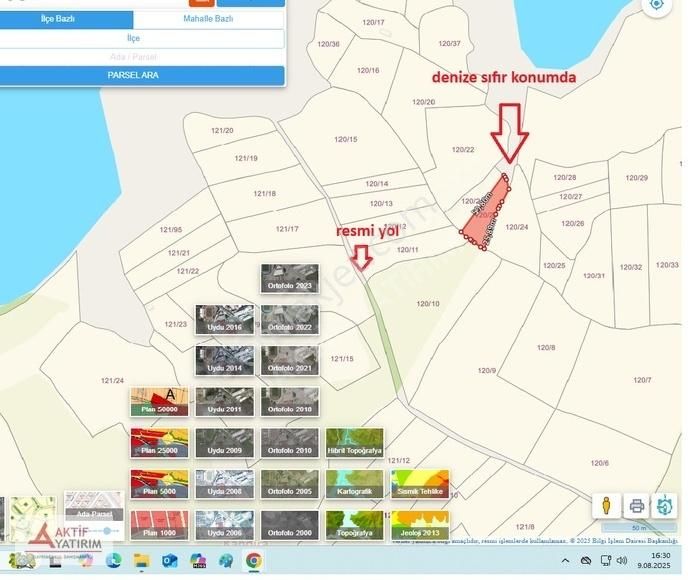Select Topoğrafya basemap
The width and height of the screenshot is (688, 580).
(355, 525)
